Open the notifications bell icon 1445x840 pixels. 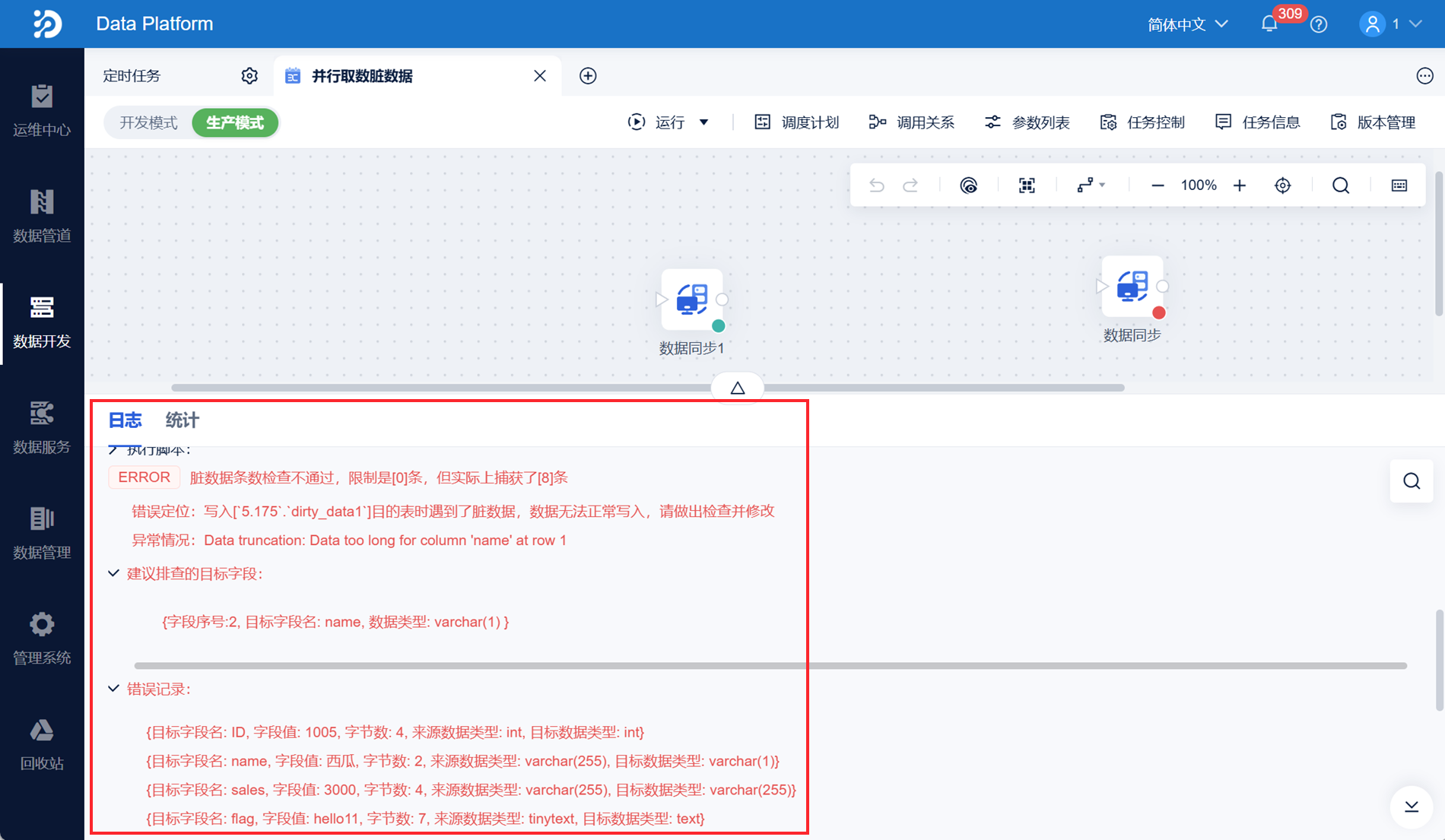point(1269,24)
